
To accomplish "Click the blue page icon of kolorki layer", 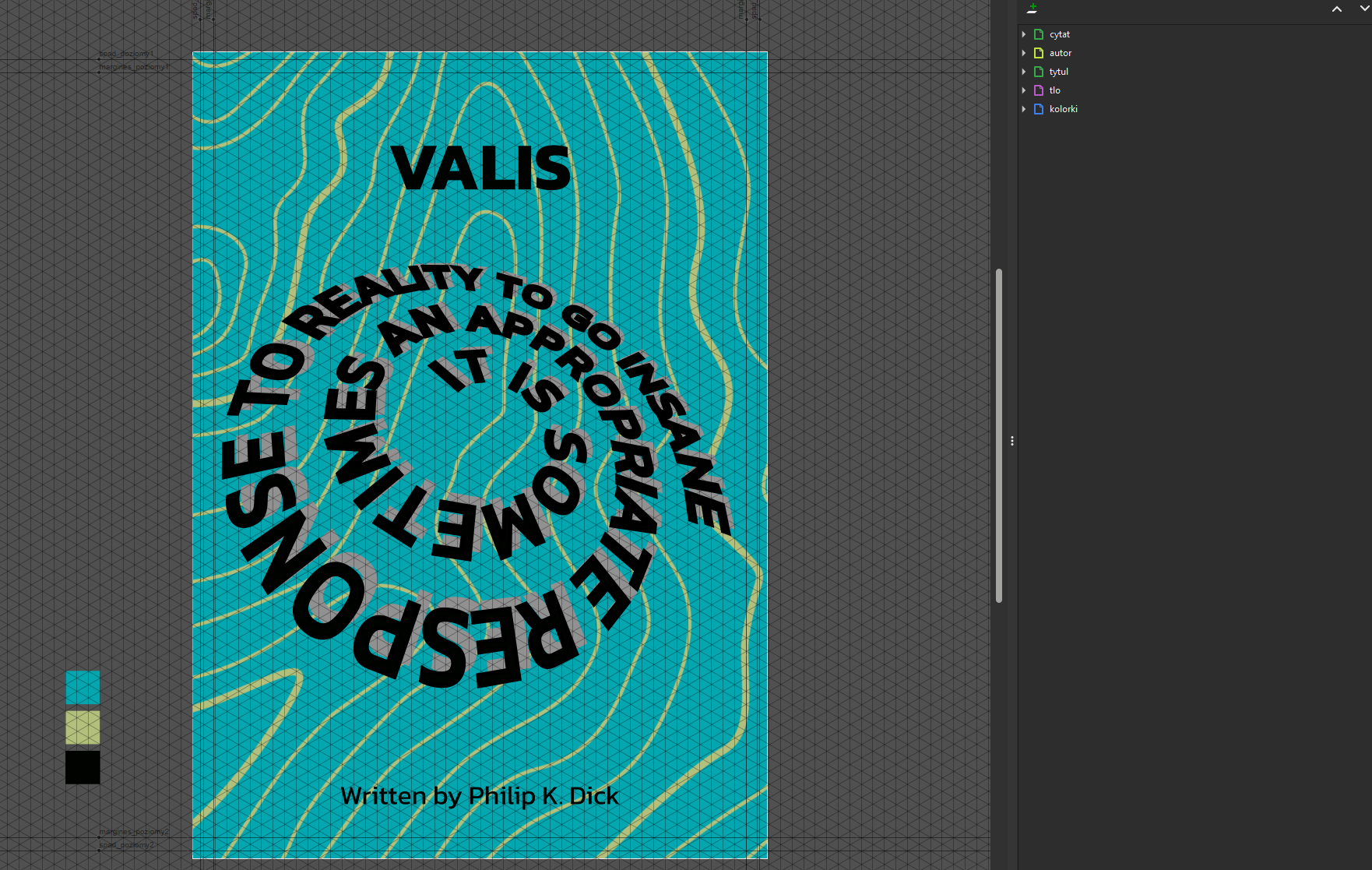I will (x=1038, y=109).
